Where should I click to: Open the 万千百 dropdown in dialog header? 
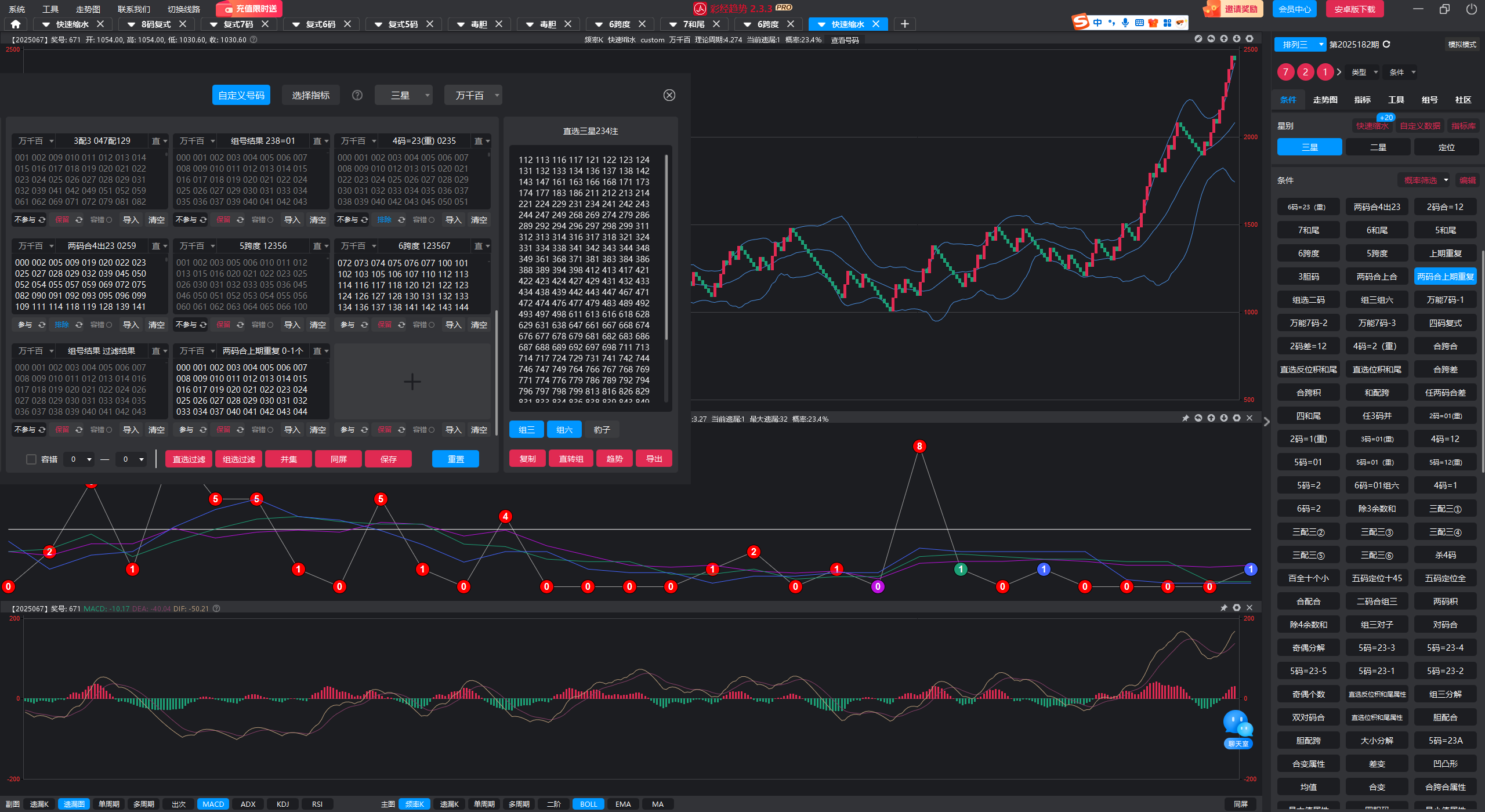473,95
